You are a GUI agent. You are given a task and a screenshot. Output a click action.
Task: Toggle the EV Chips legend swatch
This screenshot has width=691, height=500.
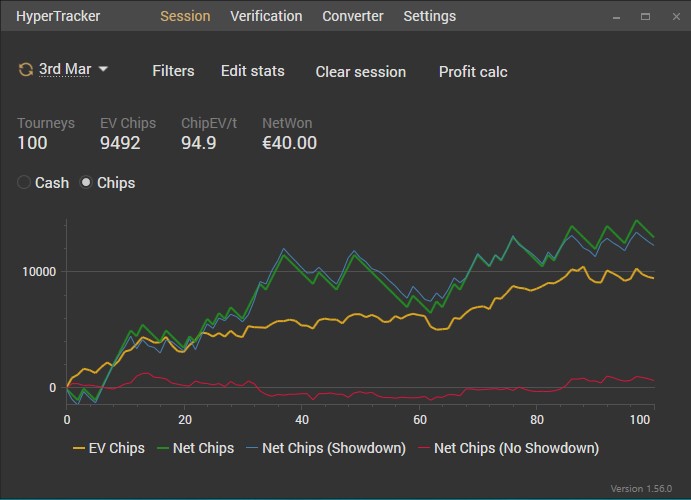79,449
